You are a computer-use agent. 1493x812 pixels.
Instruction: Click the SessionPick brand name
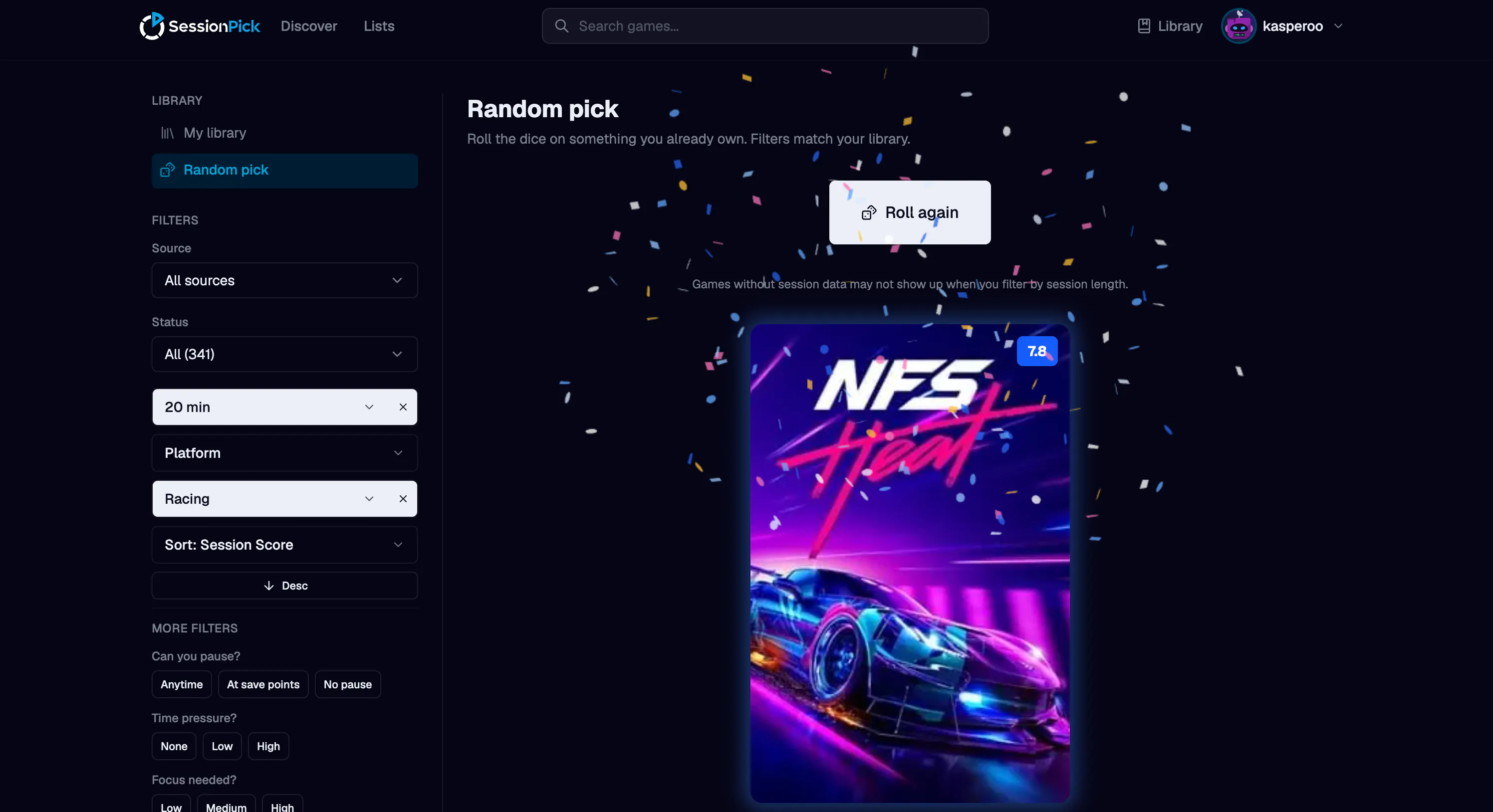pos(214,26)
